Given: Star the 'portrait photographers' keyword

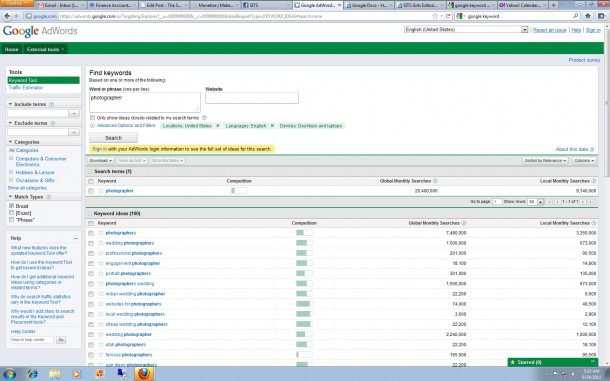Looking at the screenshot, I should (101, 274).
